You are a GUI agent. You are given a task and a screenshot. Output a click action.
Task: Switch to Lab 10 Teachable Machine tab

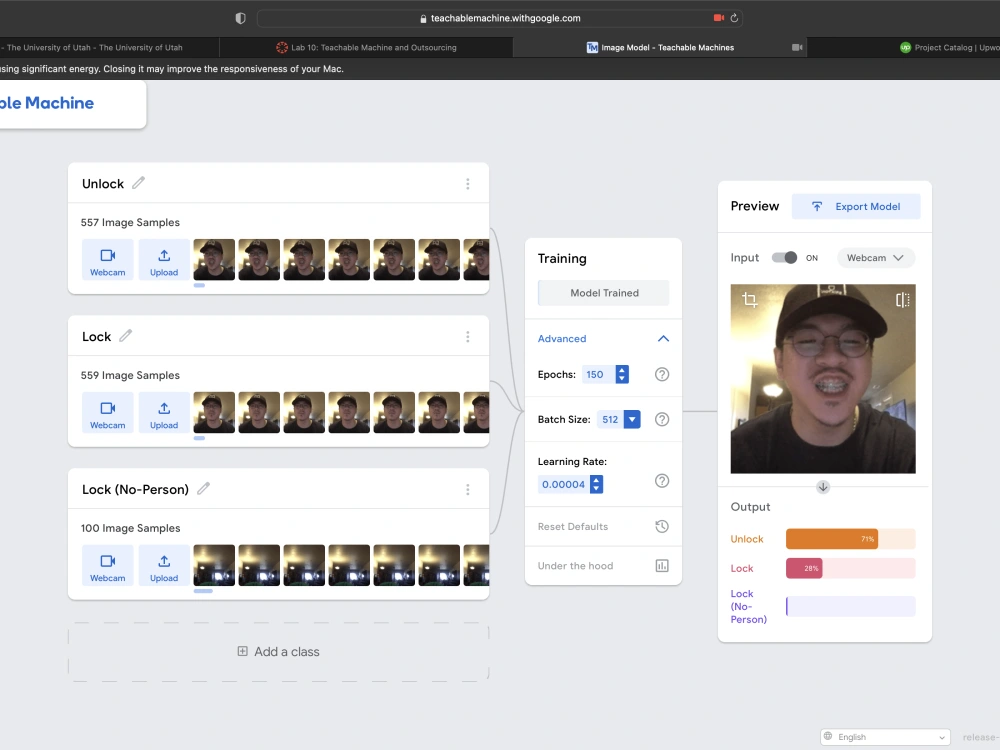[367, 47]
